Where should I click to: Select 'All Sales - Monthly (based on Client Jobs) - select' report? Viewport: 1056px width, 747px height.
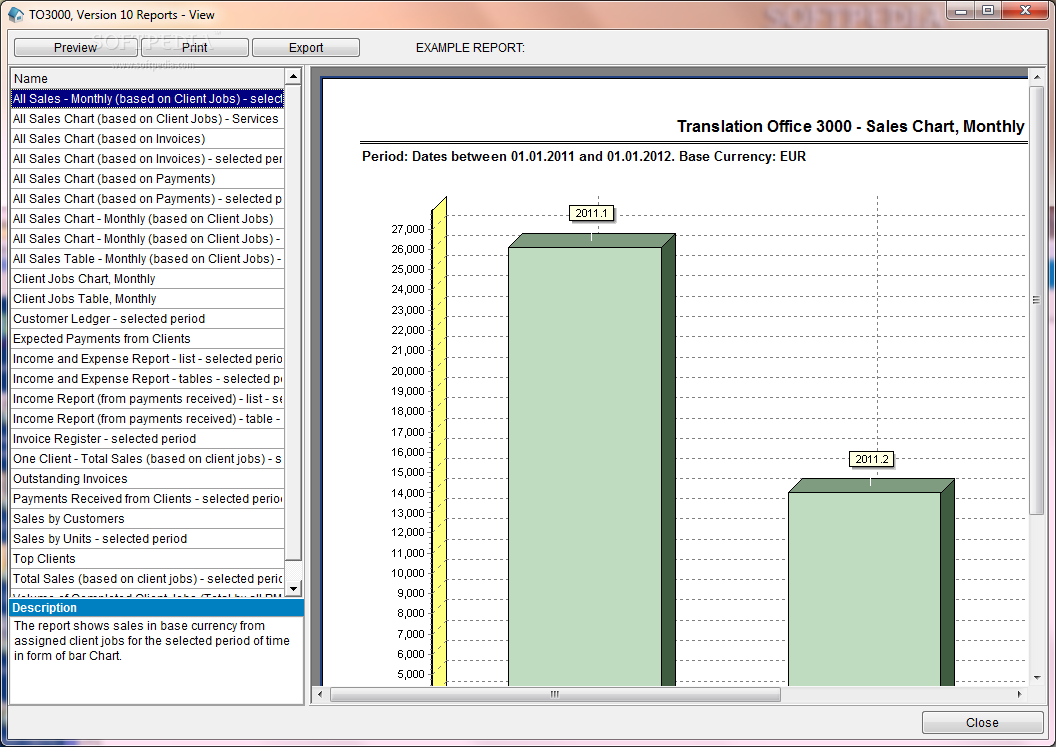[x=147, y=99]
